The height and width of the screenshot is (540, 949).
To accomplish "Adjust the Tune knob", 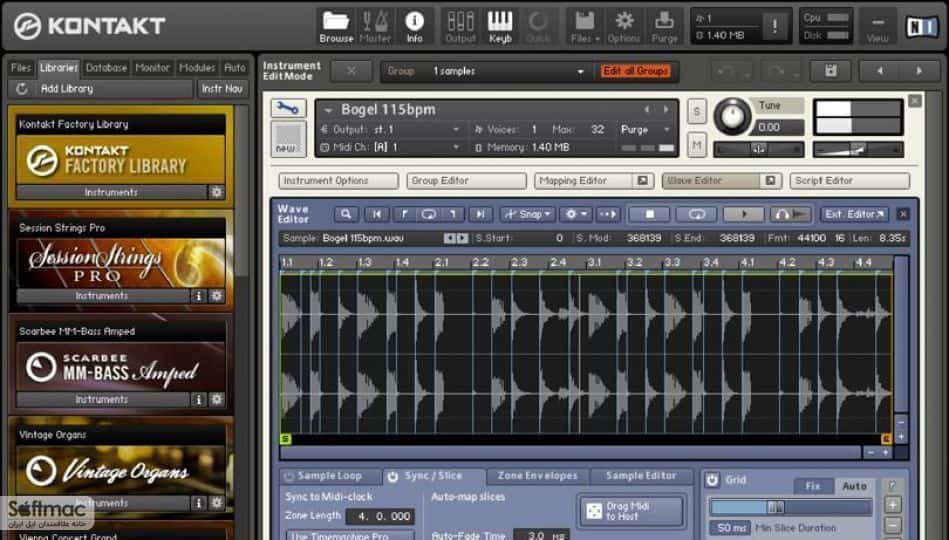I will point(732,117).
